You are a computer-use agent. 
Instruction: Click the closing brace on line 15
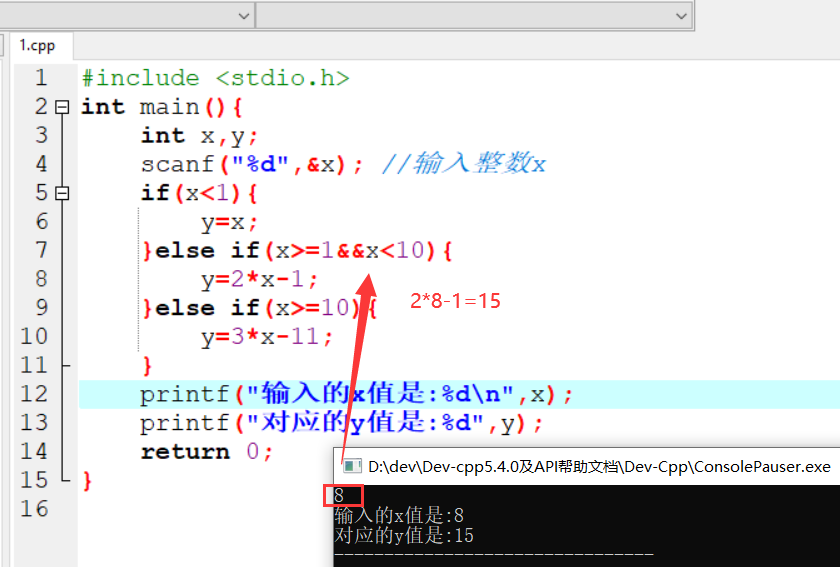coord(87,481)
